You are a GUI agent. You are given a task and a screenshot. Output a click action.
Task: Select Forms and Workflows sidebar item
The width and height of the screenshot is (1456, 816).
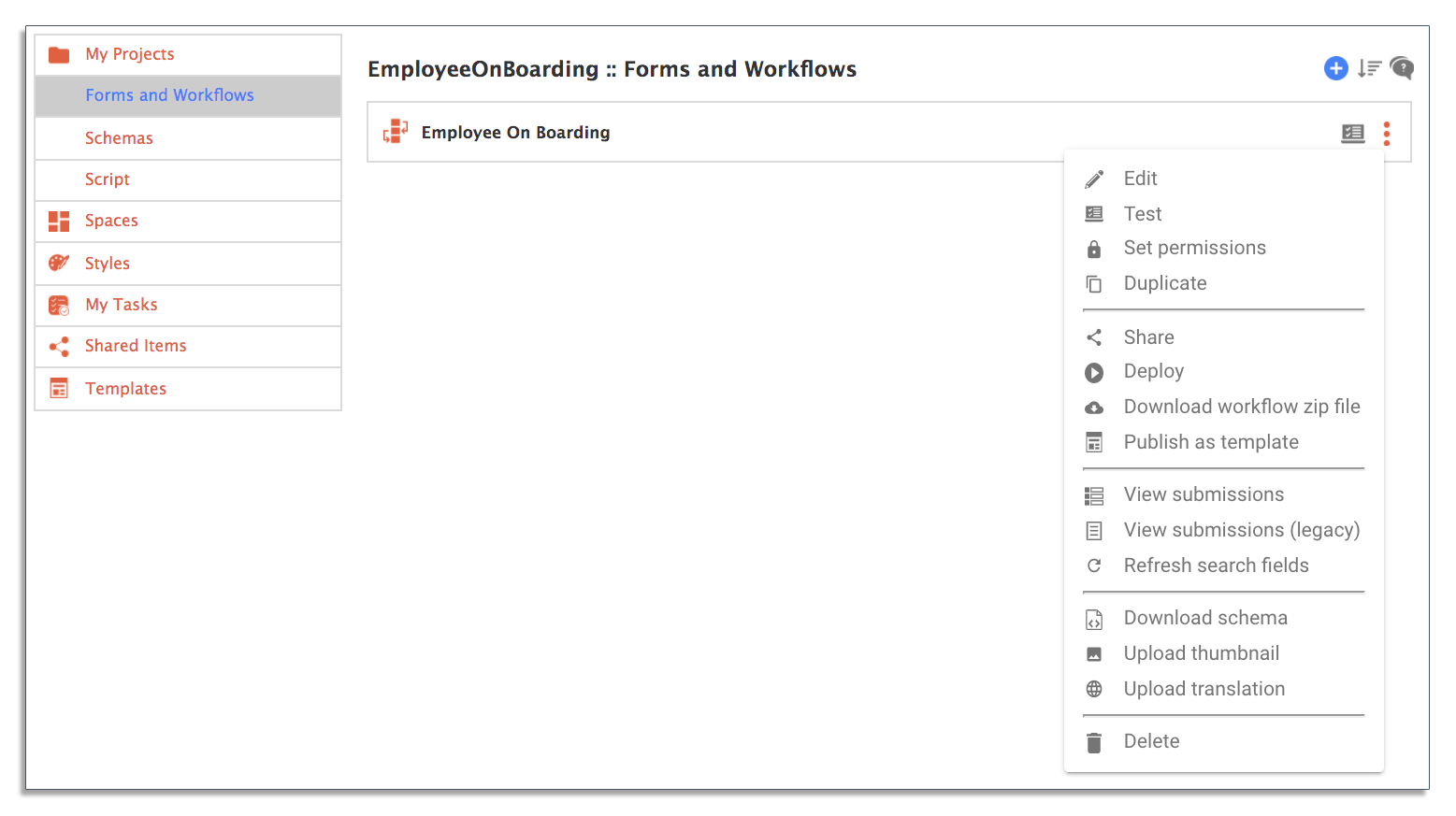point(188,95)
